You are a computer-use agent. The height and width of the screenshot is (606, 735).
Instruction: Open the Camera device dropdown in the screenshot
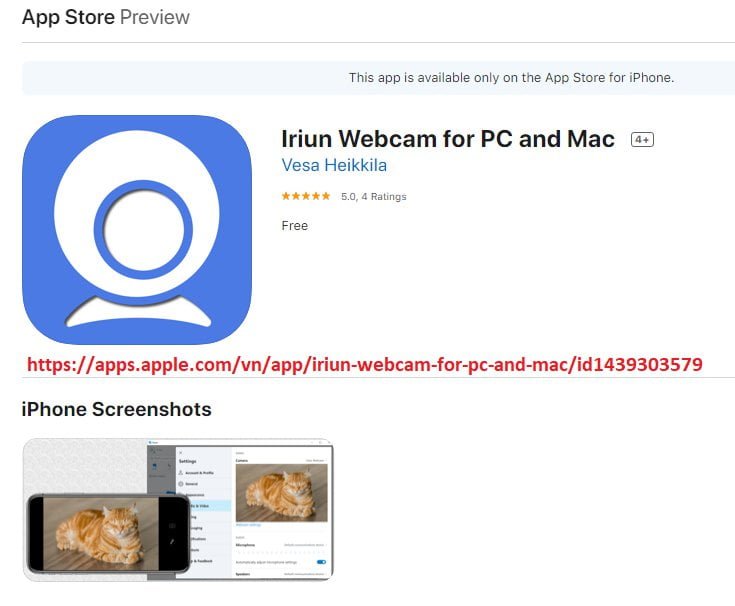pos(316,461)
